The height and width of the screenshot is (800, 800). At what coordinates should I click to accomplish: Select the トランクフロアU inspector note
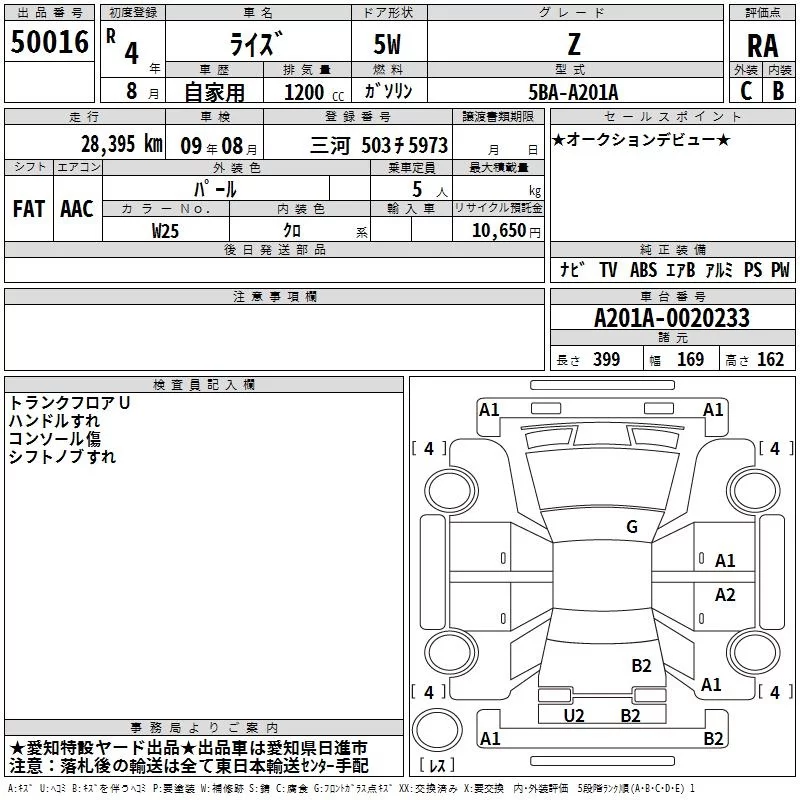pos(70,403)
